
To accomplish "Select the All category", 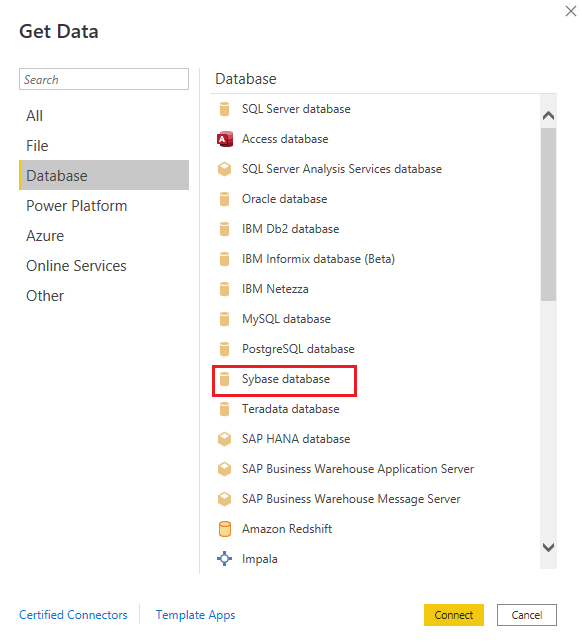I will pyautogui.click(x=104, y=116).
